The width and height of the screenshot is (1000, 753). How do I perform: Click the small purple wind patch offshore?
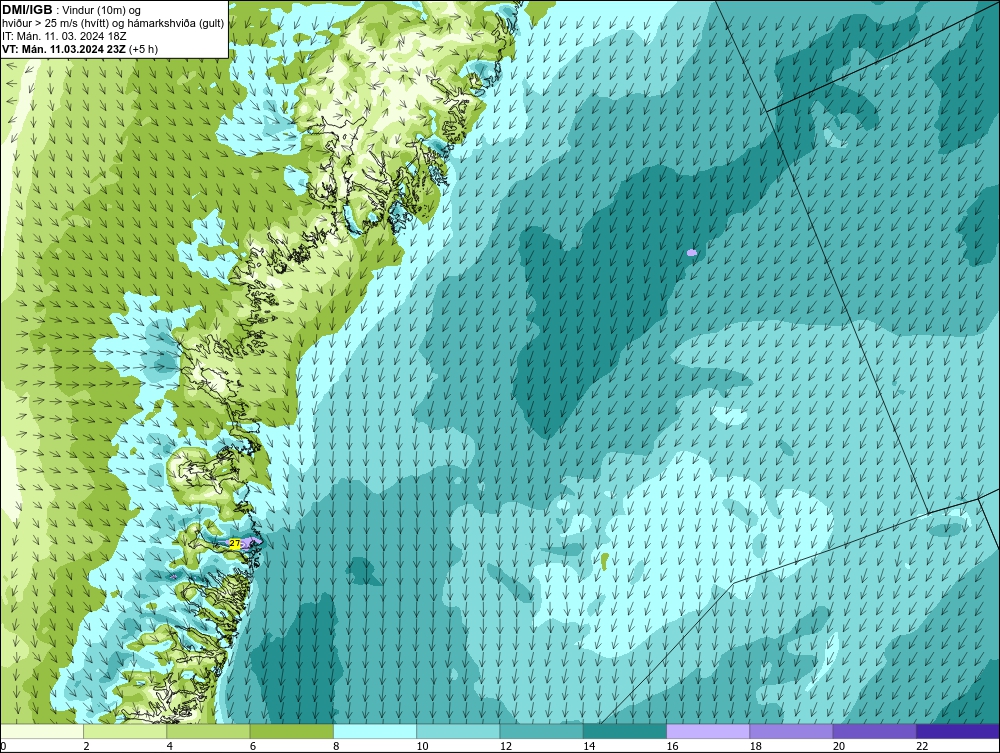click(x=692, y=253)
